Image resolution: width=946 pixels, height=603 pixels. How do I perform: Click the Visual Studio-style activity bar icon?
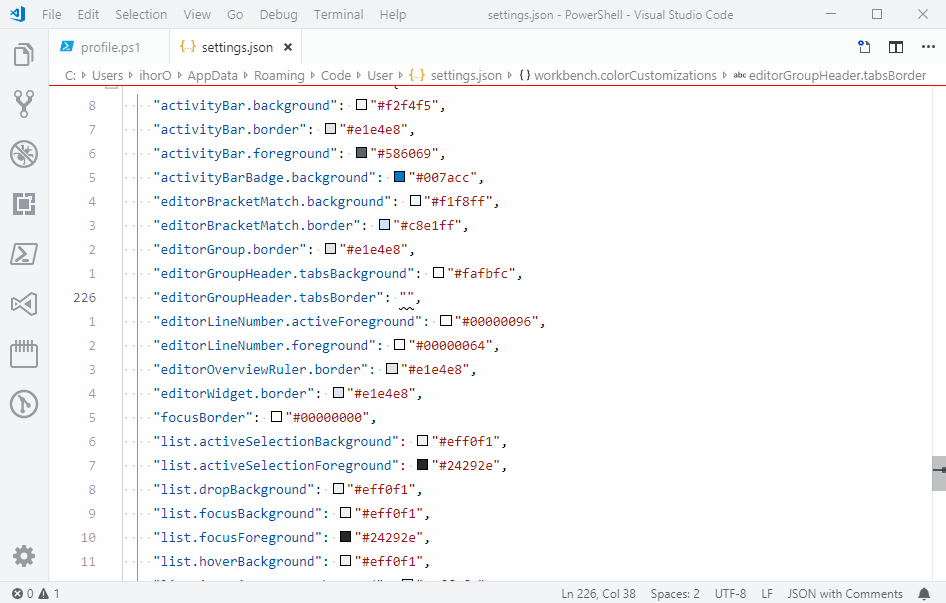click(24, 304)
